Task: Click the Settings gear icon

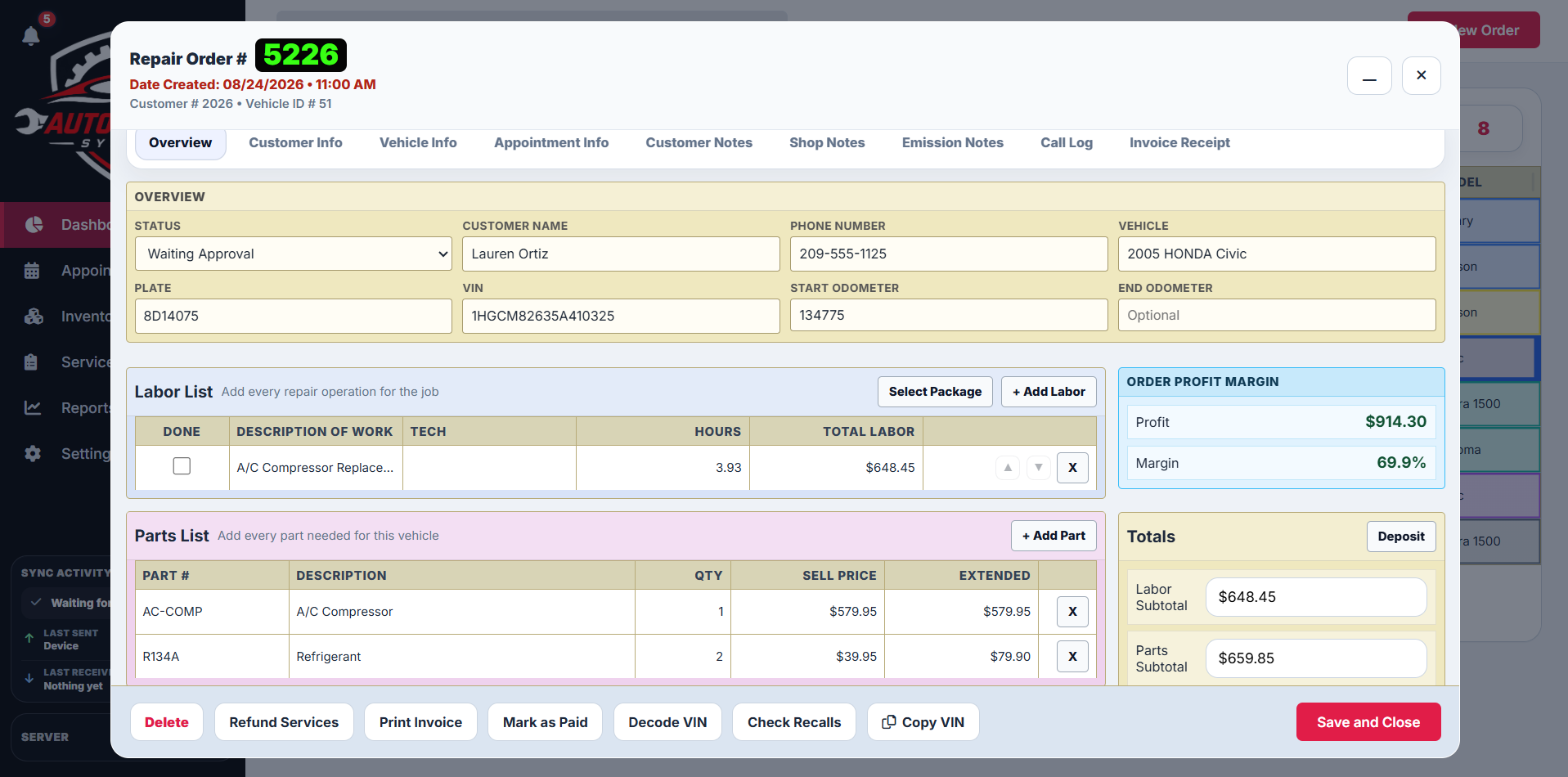Action: (33, 453)
